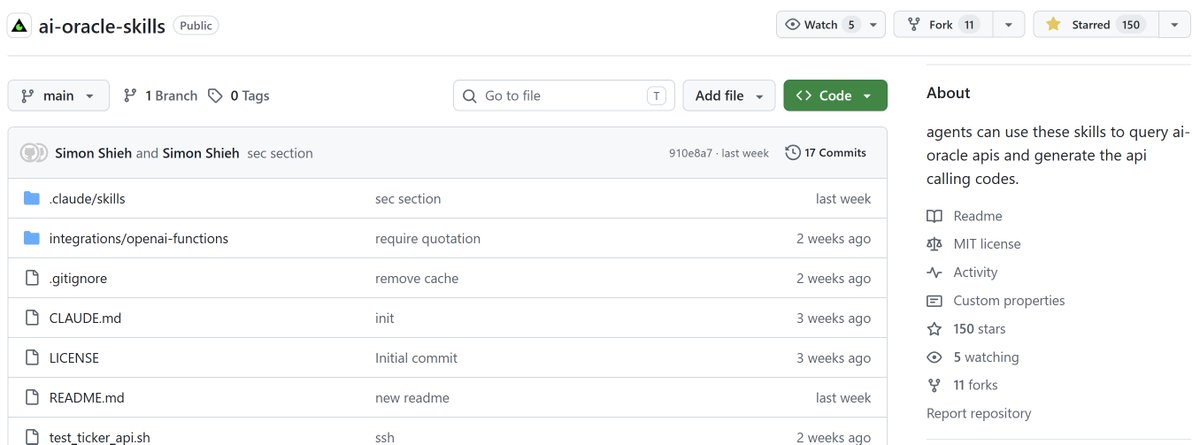
Task: Click the file icon beside README.md
Action: 31,398
